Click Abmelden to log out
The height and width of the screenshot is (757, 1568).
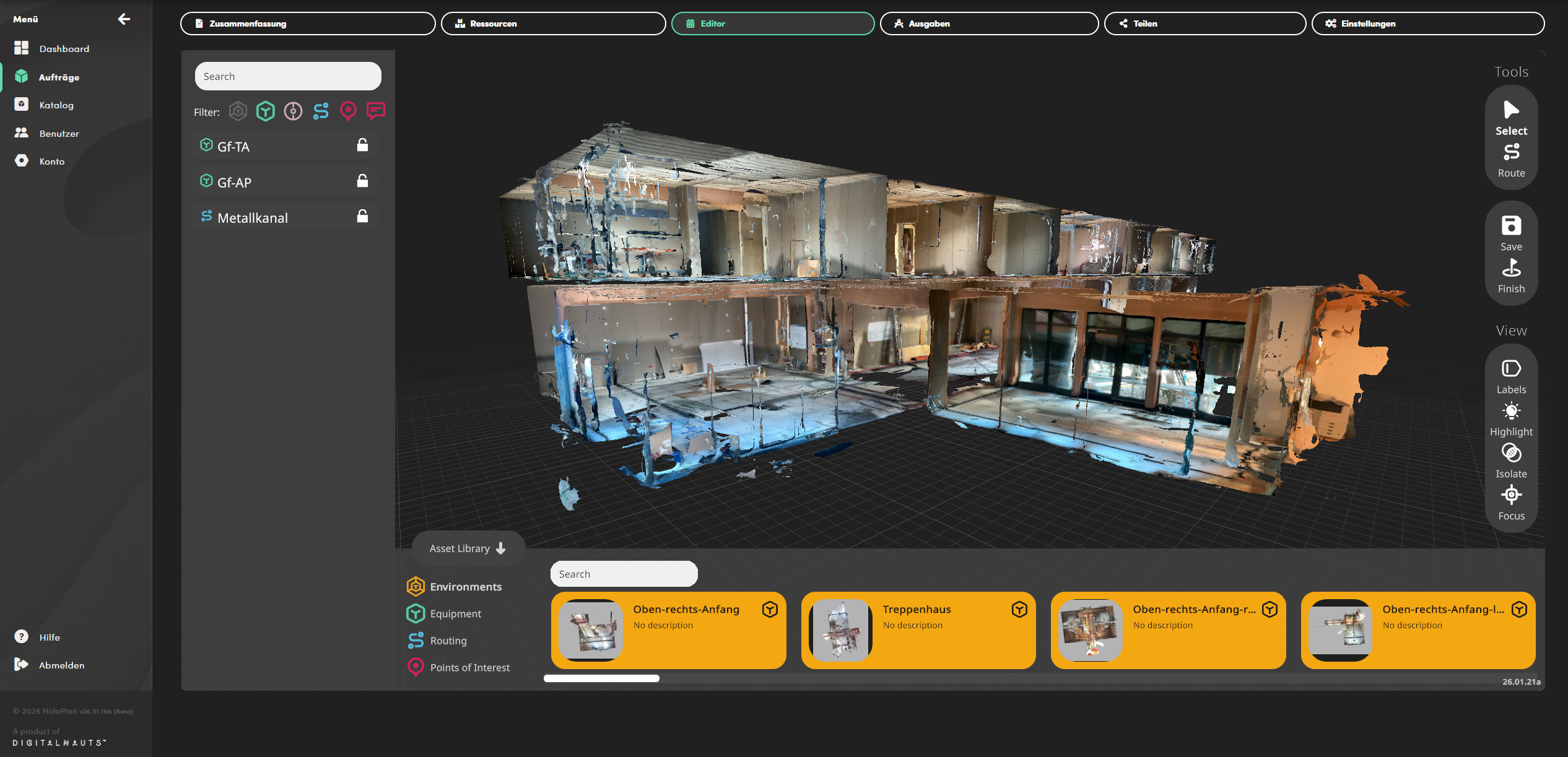pos(61,665)
